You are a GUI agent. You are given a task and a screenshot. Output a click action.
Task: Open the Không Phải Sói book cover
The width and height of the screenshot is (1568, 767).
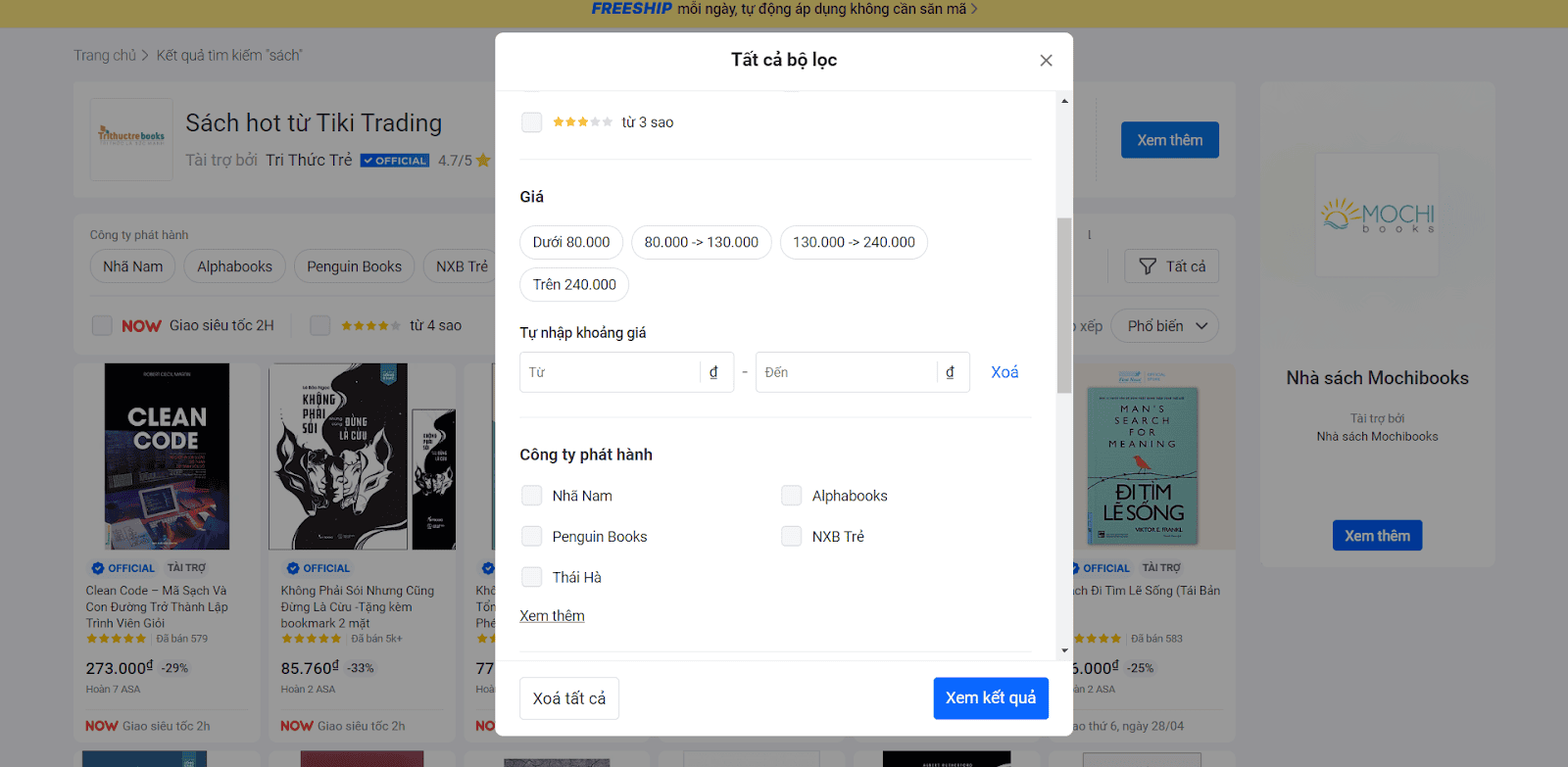pyautogui.click(x=362, y=456)
